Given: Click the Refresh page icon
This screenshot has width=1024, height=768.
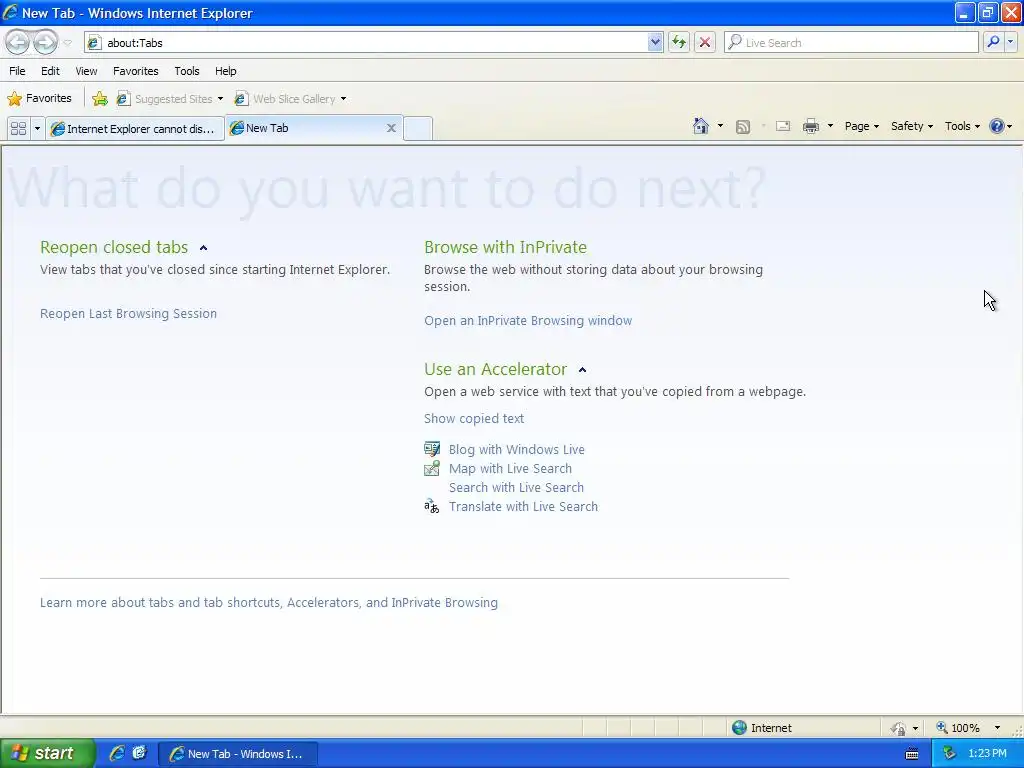Looking at the screenshot, I should 679,42.
